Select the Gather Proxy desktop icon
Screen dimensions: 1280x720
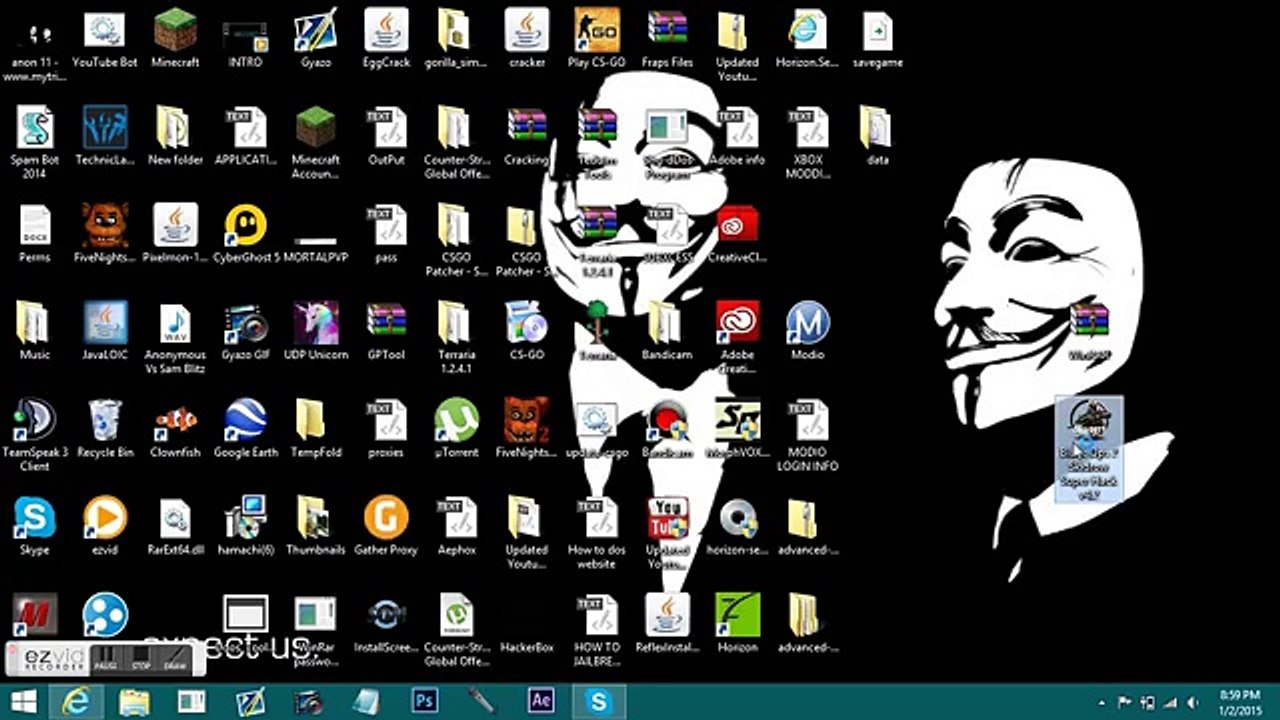(386, 518)
